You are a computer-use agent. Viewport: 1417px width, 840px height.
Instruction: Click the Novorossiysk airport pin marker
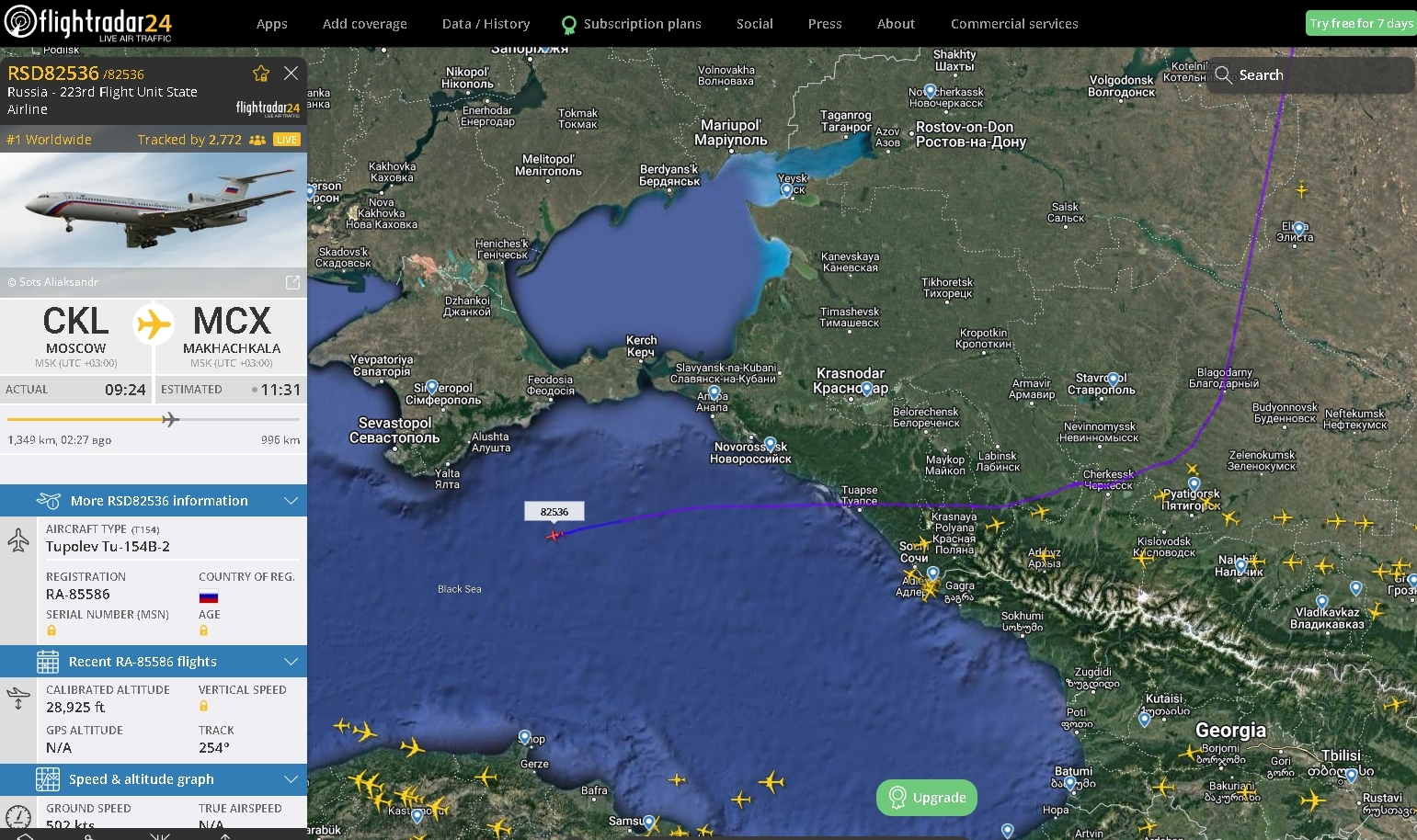point(771,445)
